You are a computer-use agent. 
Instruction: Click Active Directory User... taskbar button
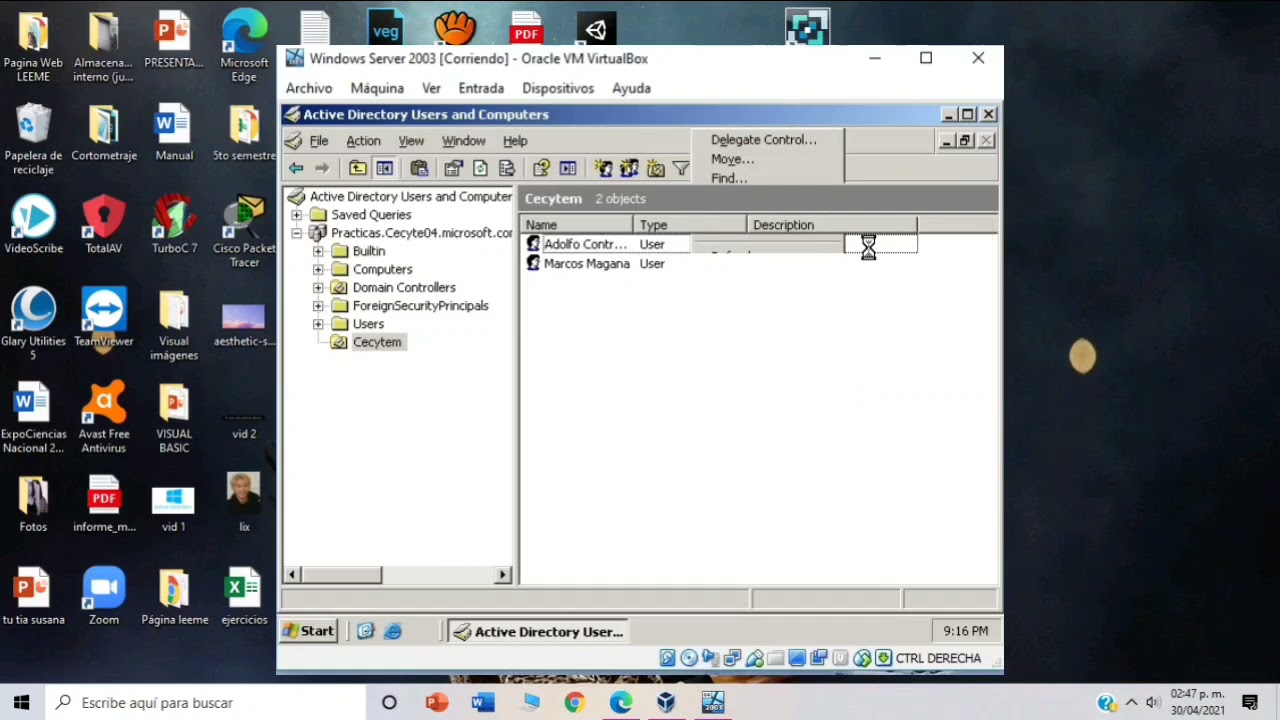[538, 631]
